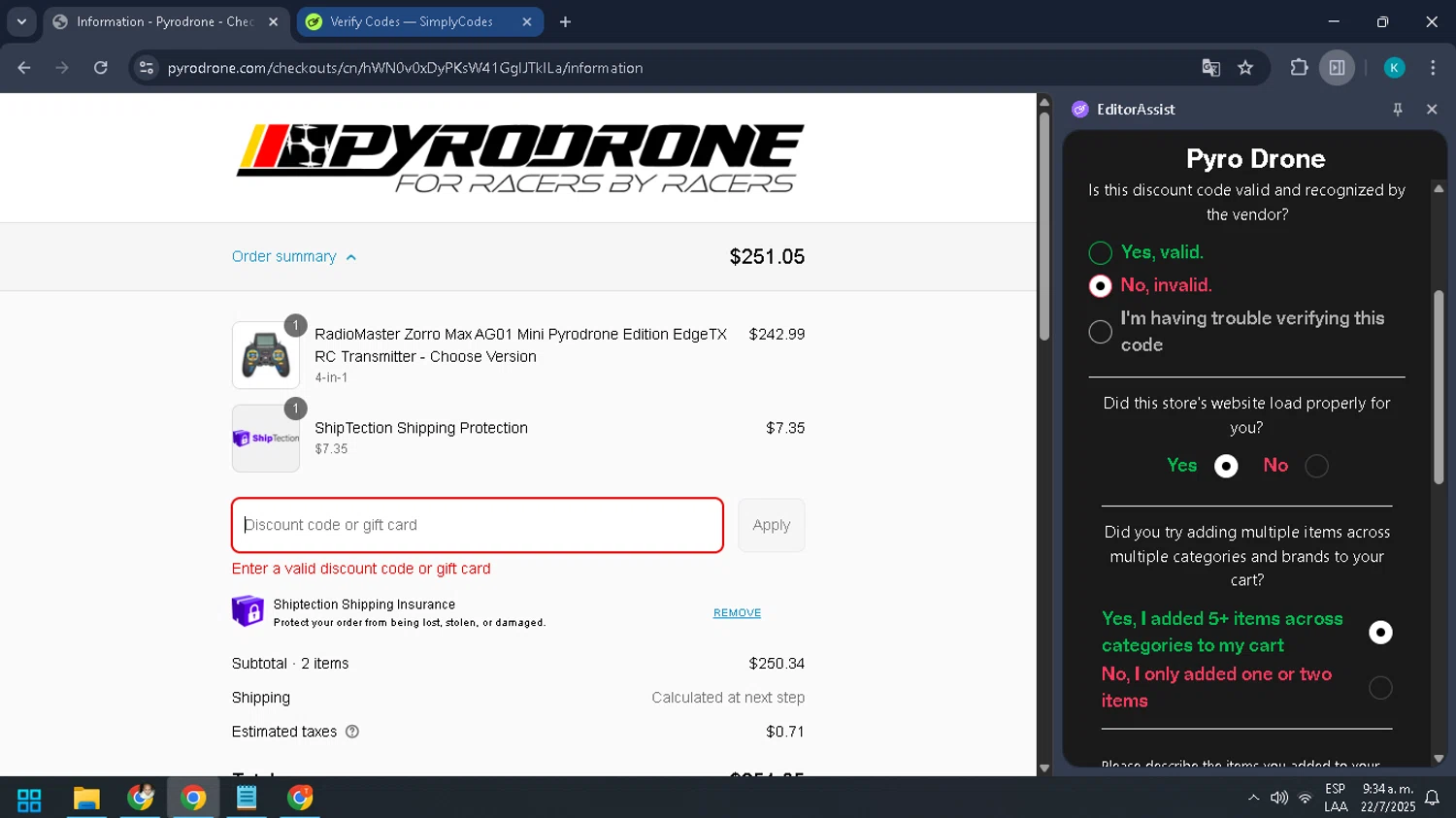
Task: Open File Explorer from the taskbar
Action: (86, 799)
